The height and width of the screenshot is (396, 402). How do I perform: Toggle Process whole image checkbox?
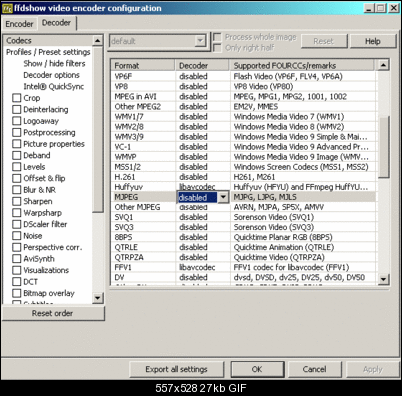coord(217,37)
